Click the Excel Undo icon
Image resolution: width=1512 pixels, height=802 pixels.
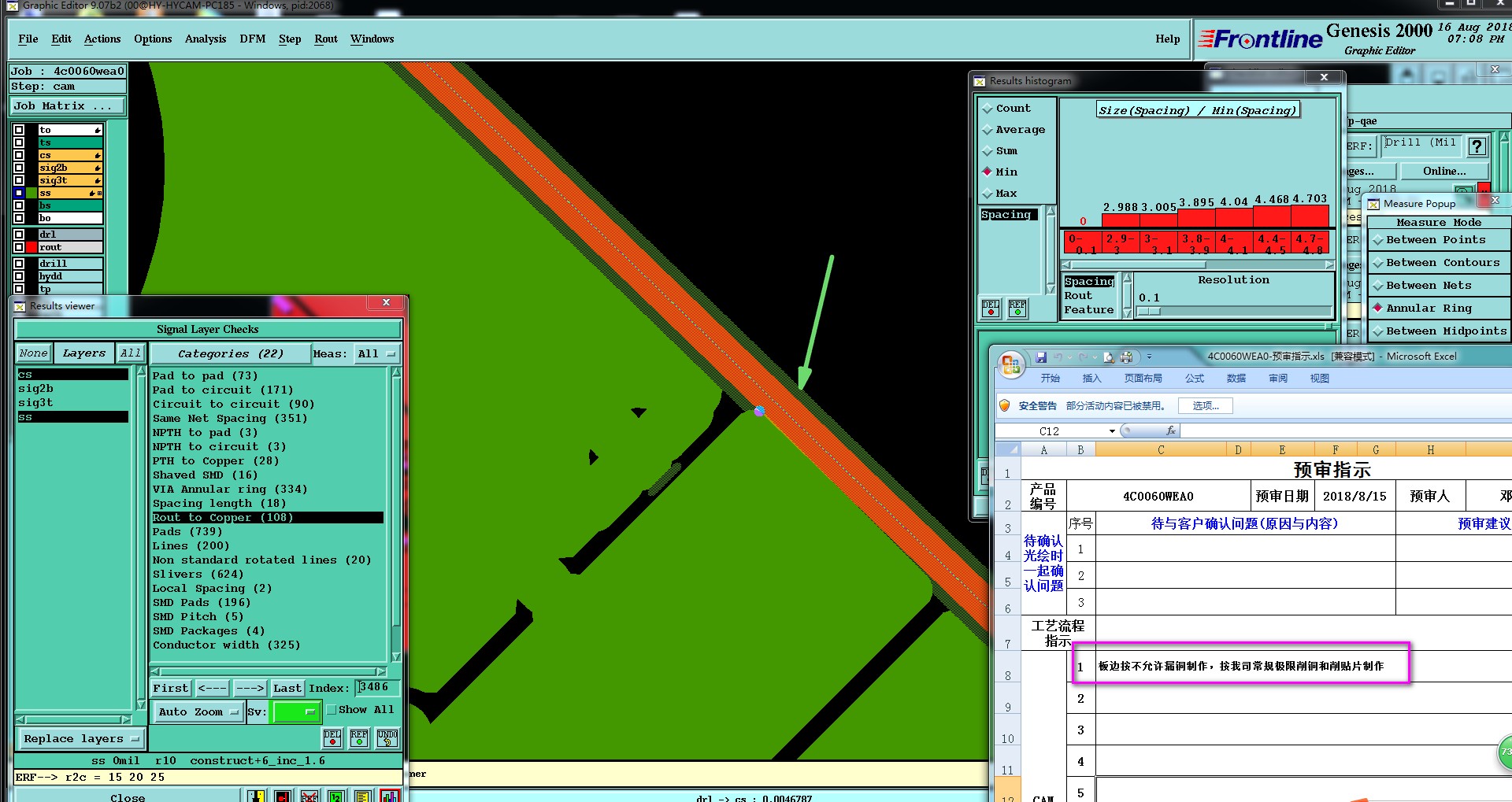pos(1058,357)
